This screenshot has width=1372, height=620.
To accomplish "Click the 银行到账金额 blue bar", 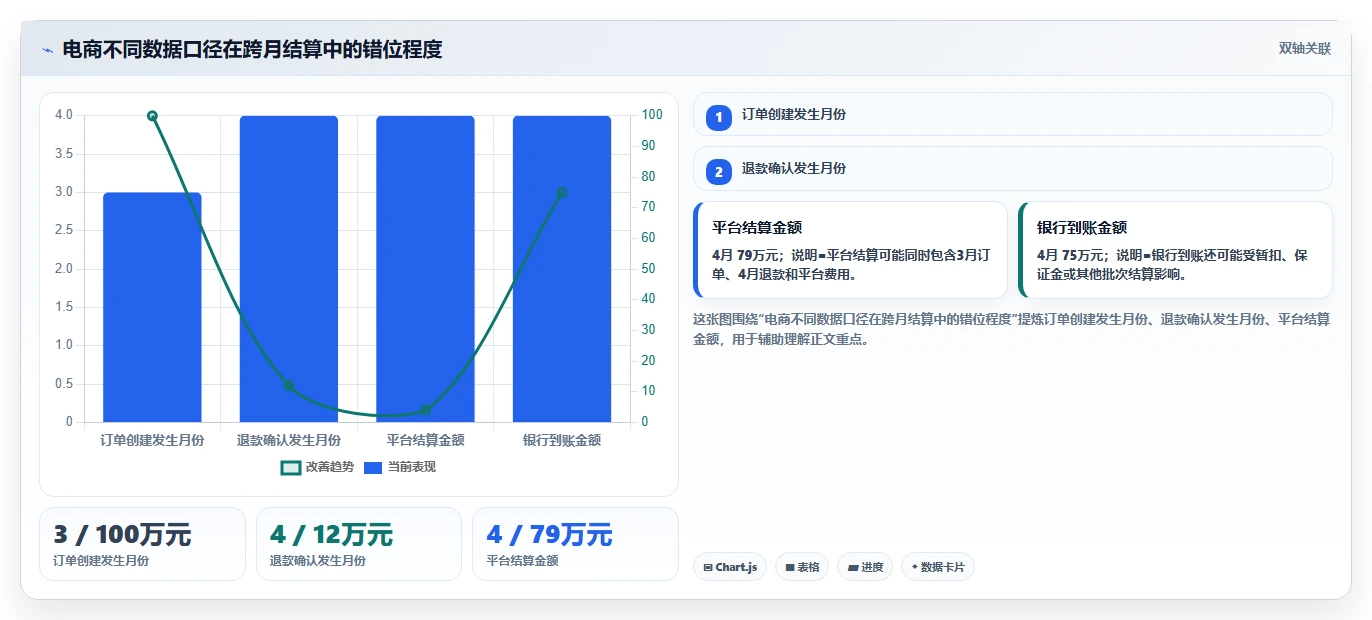I will point(562,269).
